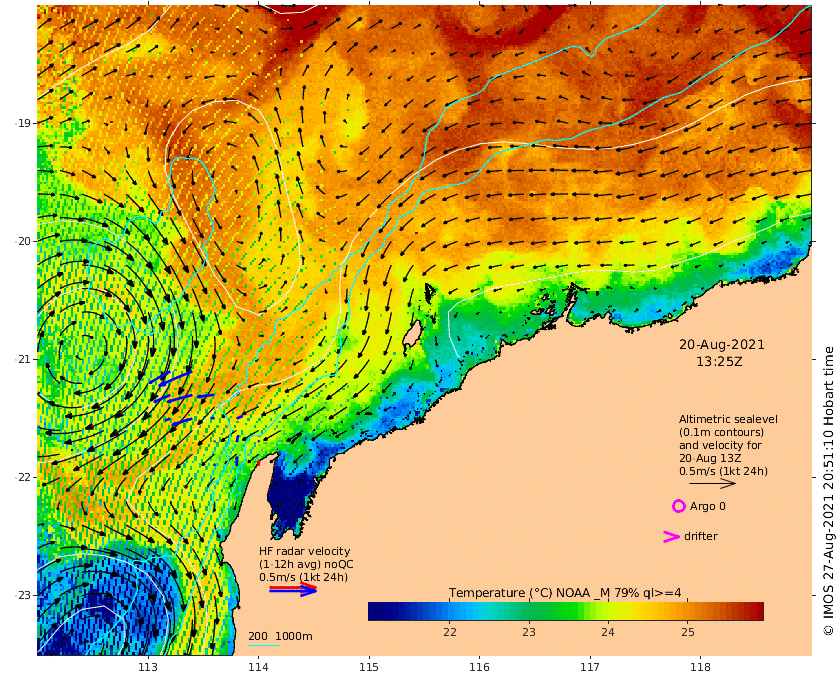
Task: Click the '200 1000m' depth label
Action: click(x=280, y=636)
